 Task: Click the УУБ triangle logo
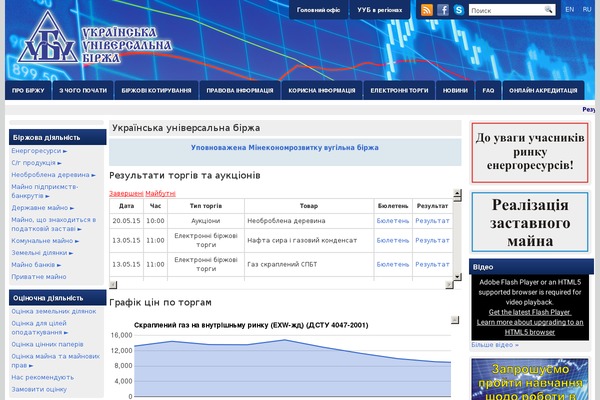click(48, 38)
